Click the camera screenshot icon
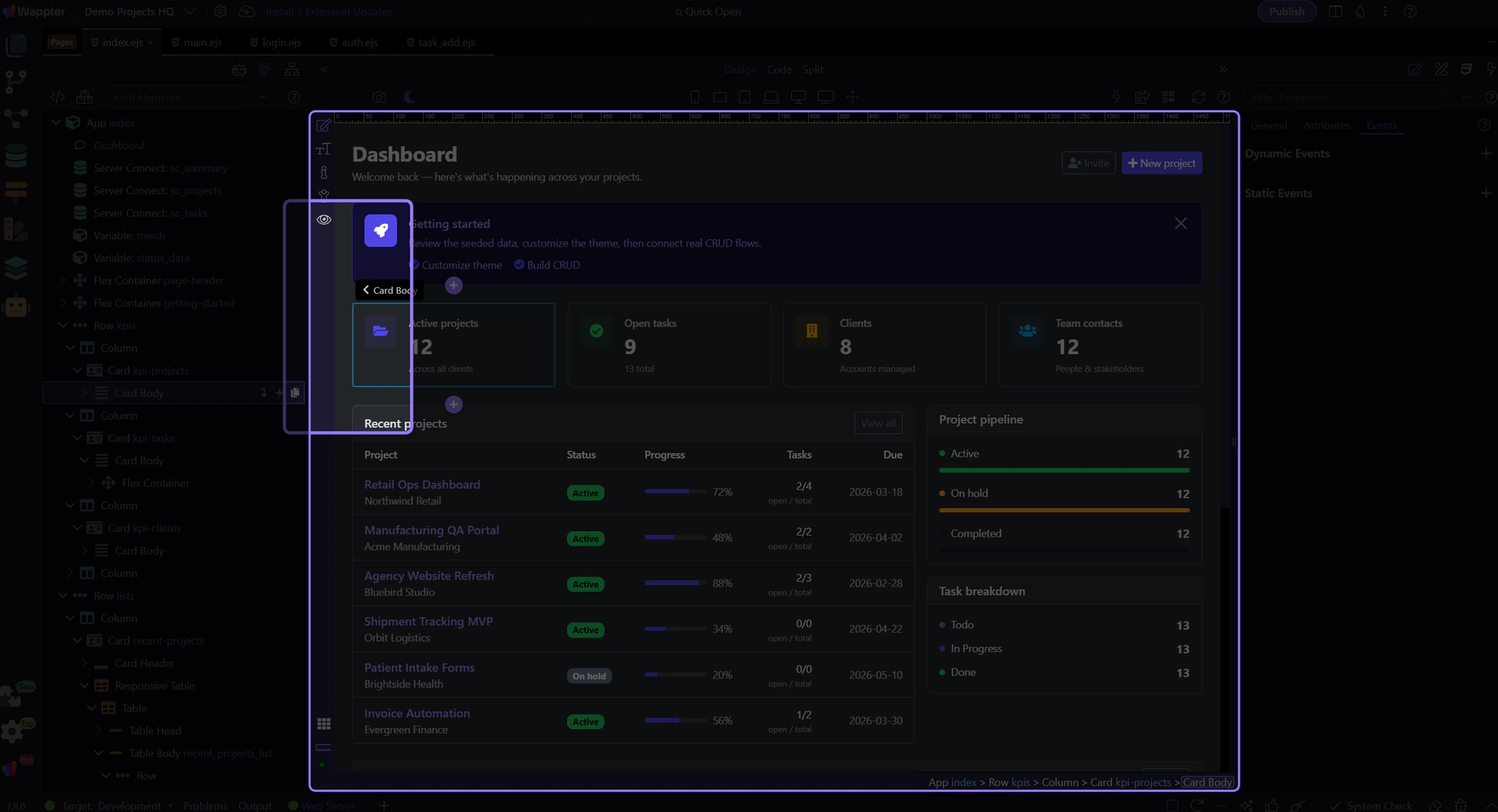Screen dimensions: 1498x812 [379, 98]
